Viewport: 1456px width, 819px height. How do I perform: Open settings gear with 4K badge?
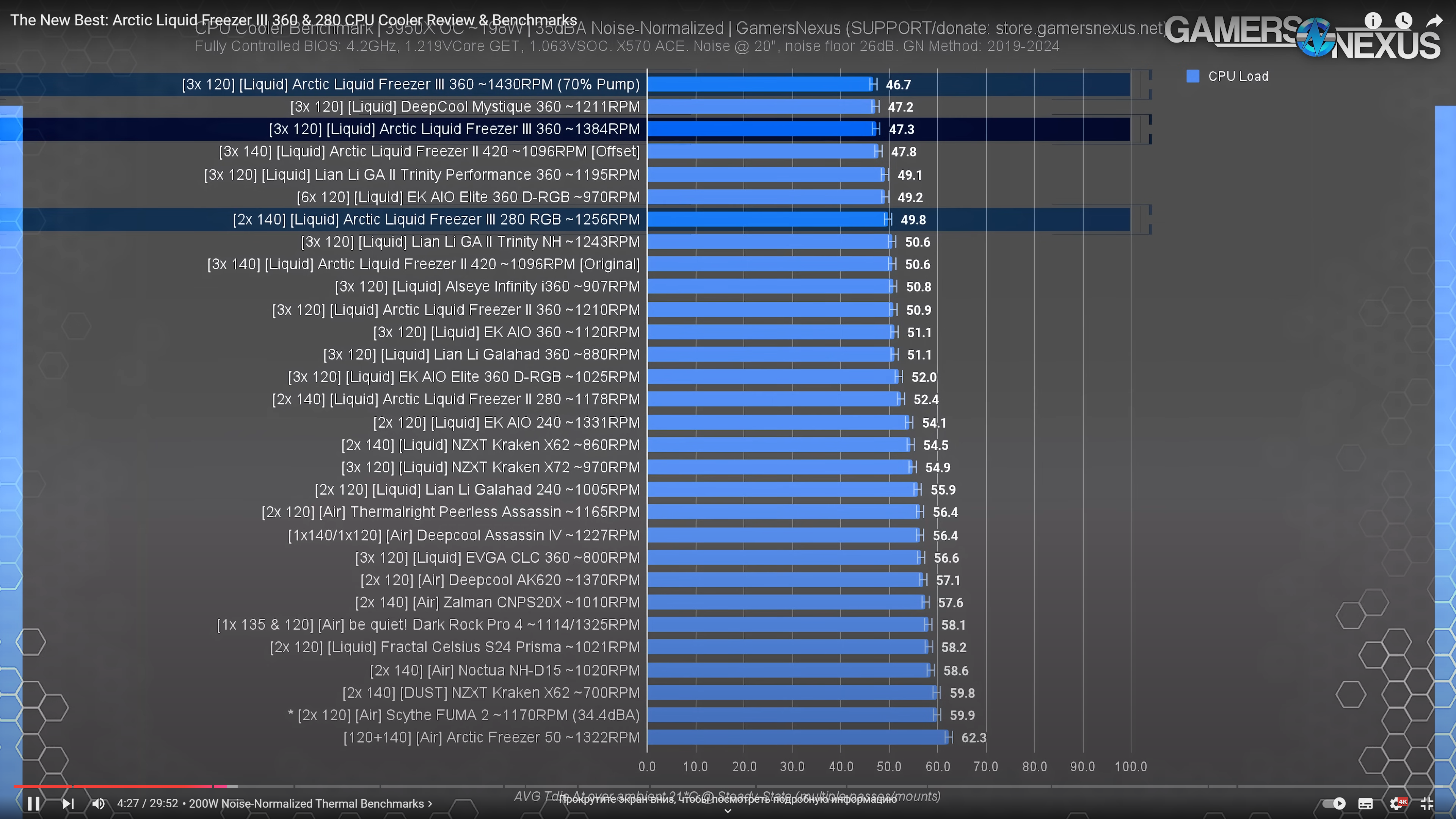click(1397, 803)
